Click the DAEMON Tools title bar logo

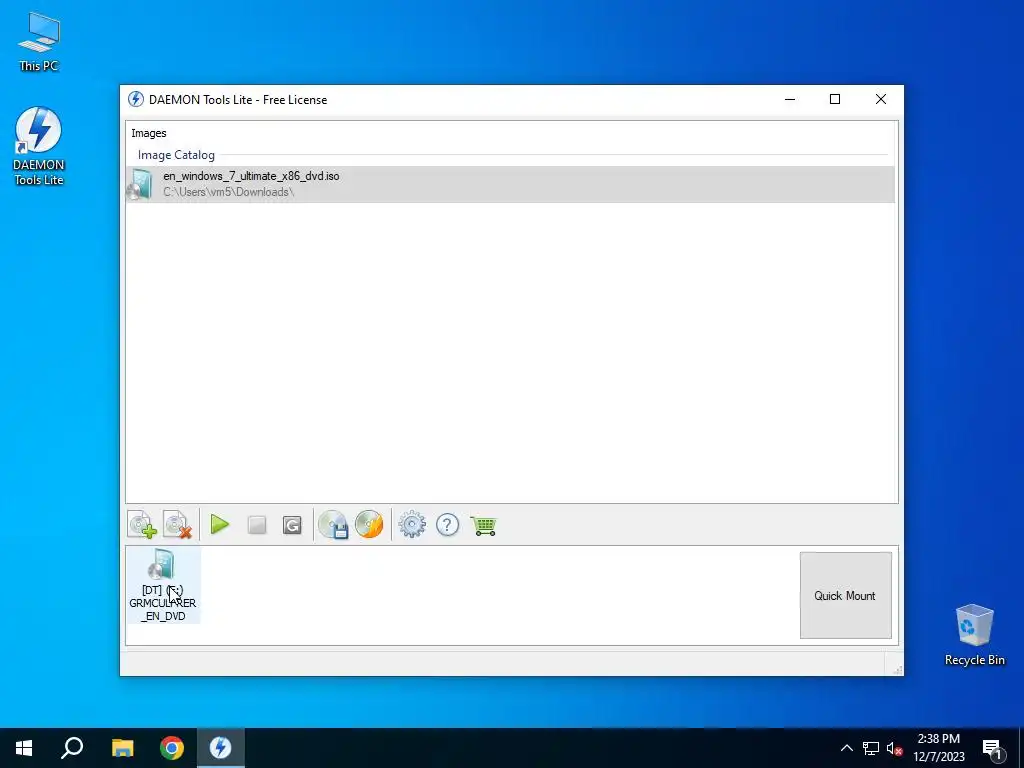coord(136,99)
